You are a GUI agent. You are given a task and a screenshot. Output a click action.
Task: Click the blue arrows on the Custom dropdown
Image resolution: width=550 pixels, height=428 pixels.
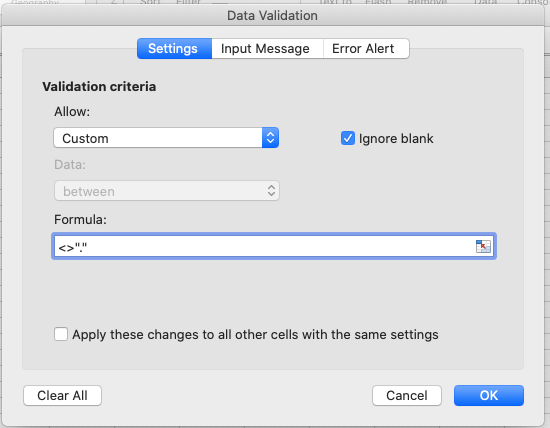[x=270, y=138]
